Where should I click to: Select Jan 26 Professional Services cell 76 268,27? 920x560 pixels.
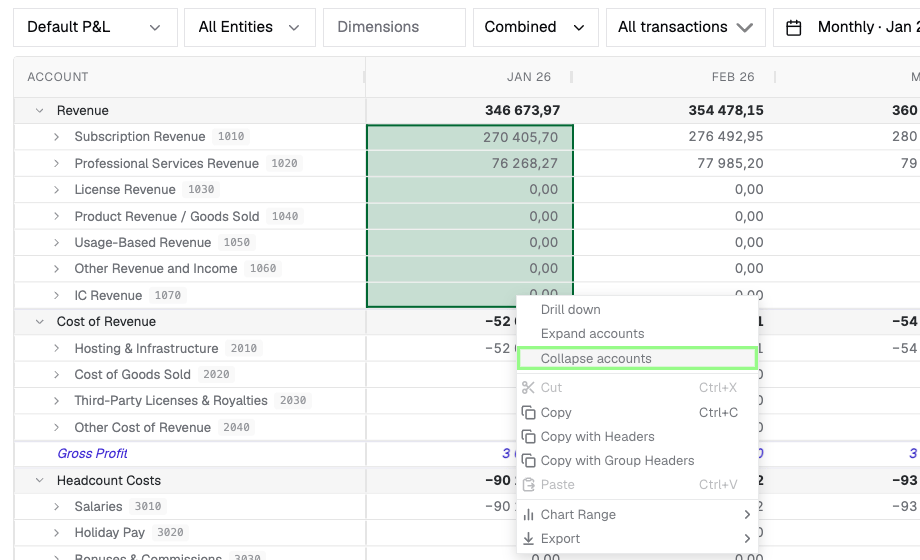tap(470, 163)
